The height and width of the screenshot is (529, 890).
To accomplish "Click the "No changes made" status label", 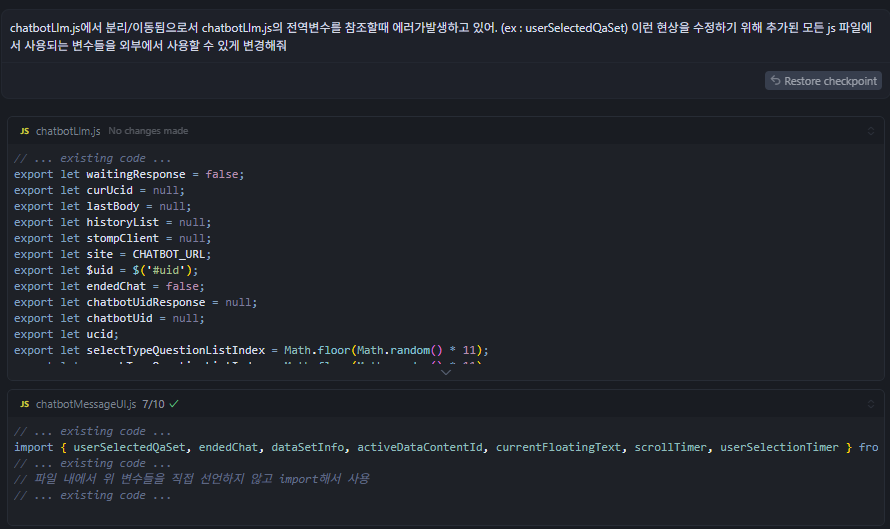I will click(x=148, y=131).
